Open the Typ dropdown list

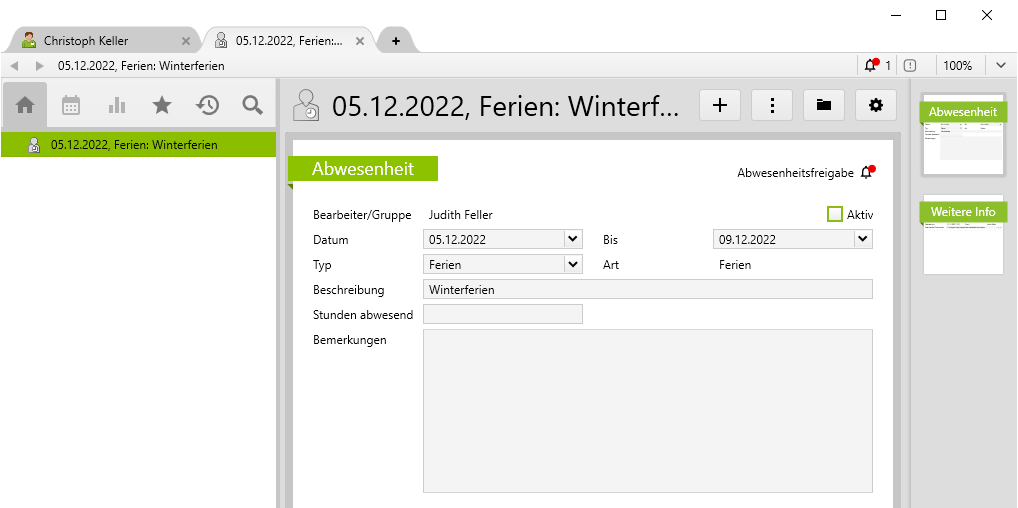(x=572, y=265)
